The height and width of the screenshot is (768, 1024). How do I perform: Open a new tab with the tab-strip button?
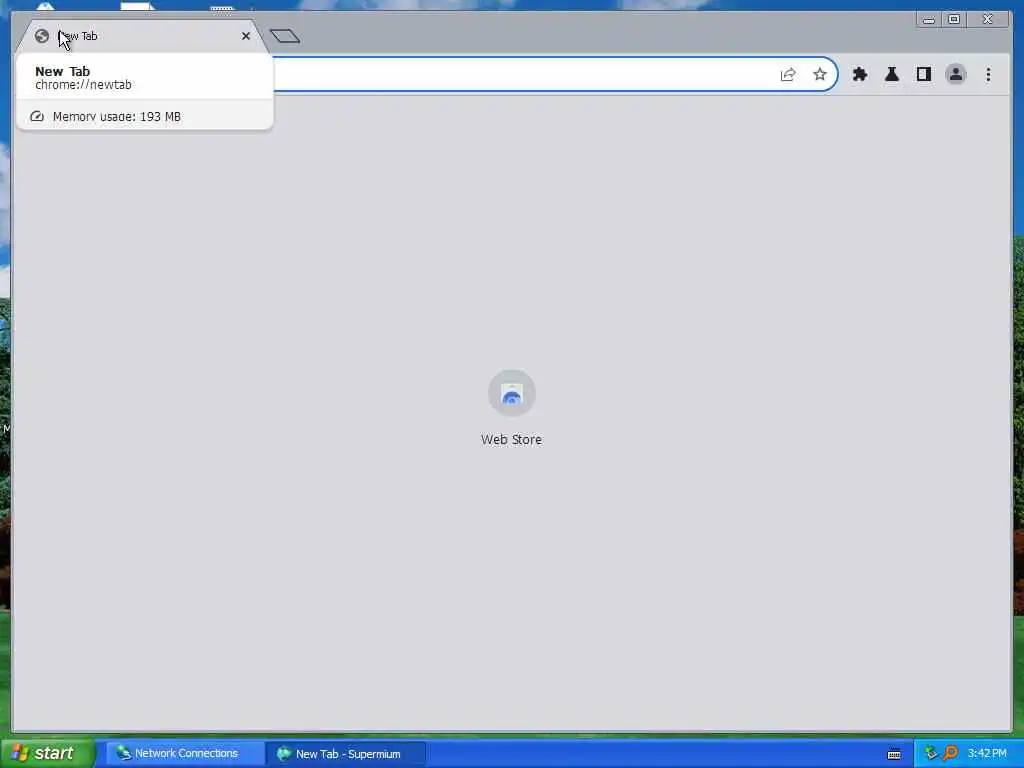285,37
